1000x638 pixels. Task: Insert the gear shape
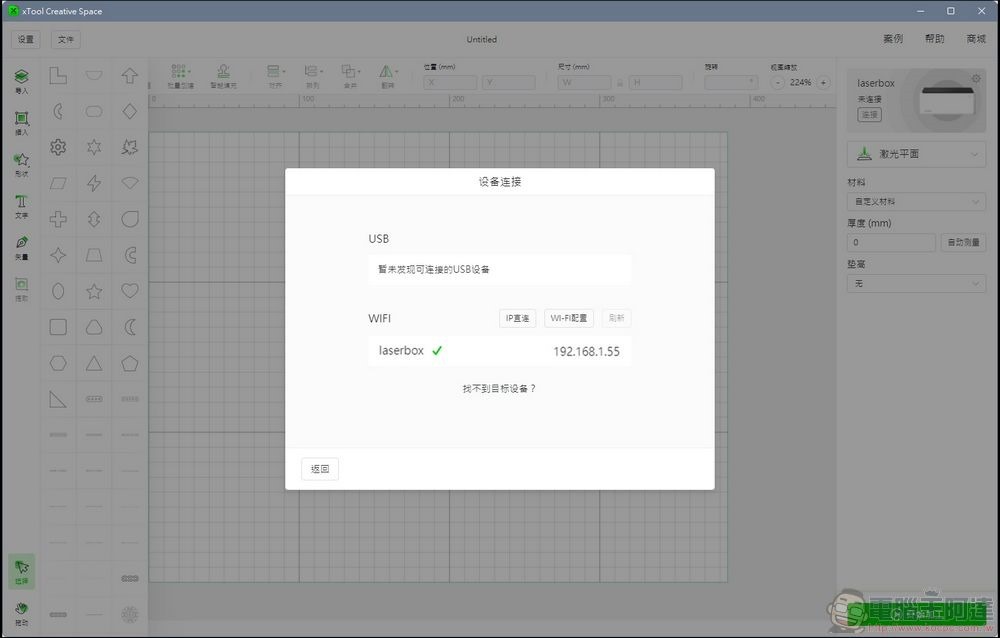[58, 147]
